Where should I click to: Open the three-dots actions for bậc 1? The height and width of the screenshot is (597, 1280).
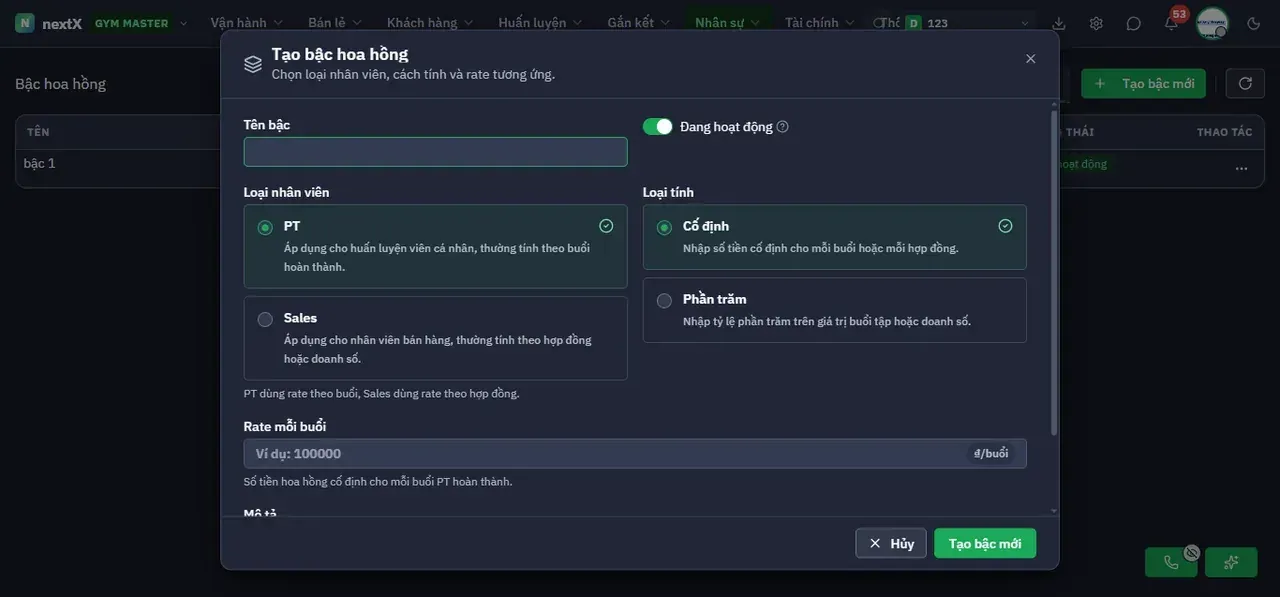[x=1241, y=168]
